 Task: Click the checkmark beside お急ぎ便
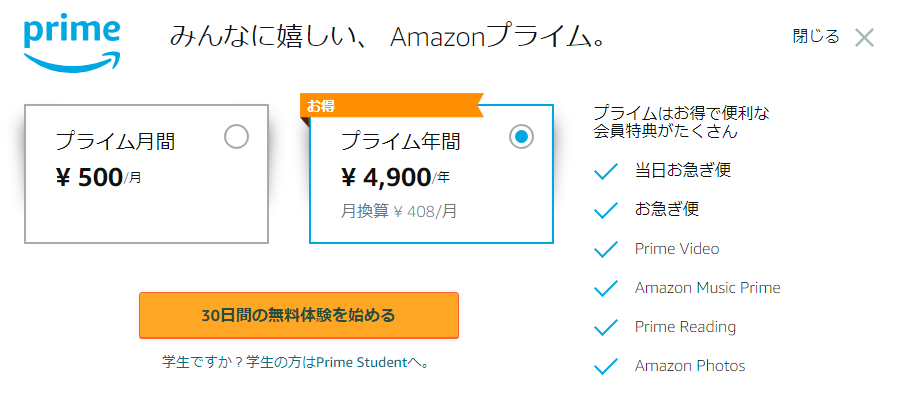(x=606, y=210)
